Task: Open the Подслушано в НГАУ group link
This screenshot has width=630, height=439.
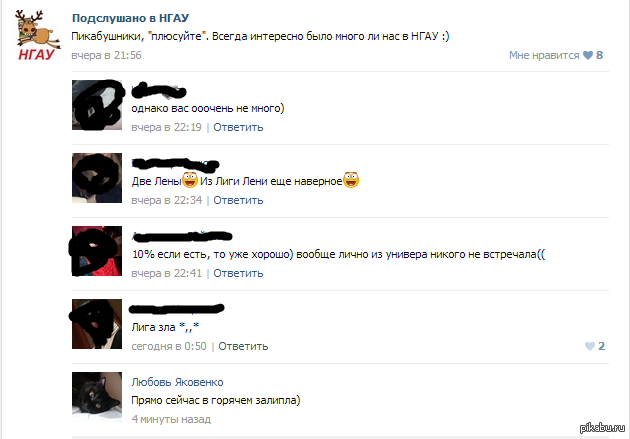Action: coord(130,18)
